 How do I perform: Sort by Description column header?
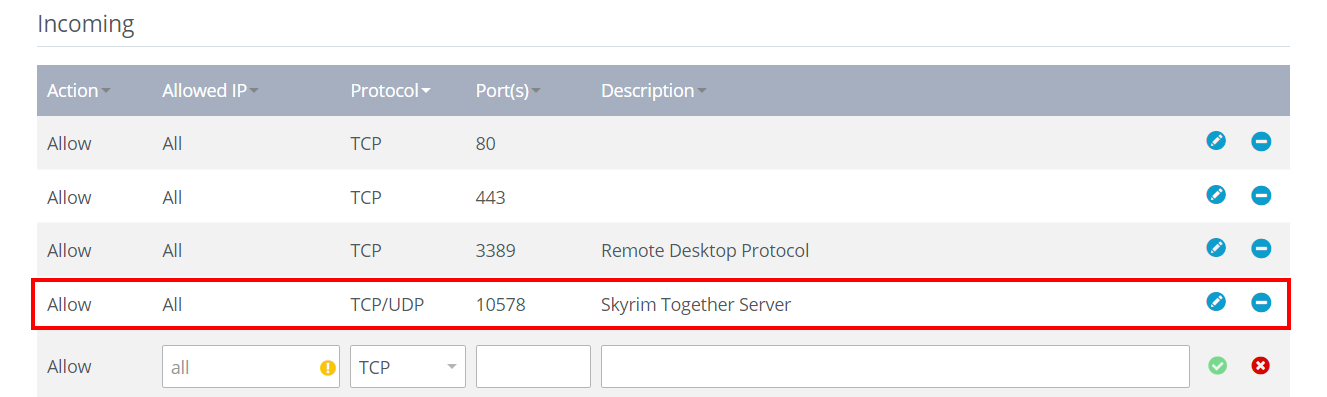coord(654,90)
